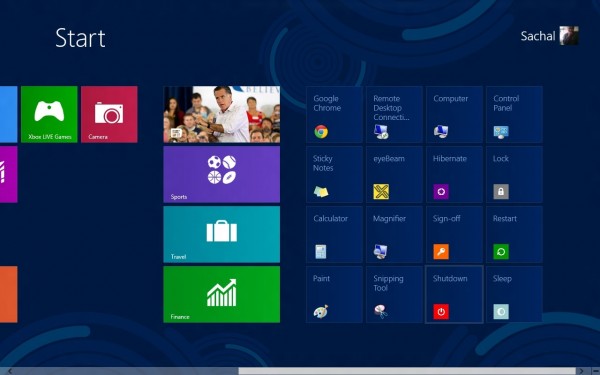Open the Google Chrome tile
This screenshot has width=600, height=375.
334,114
